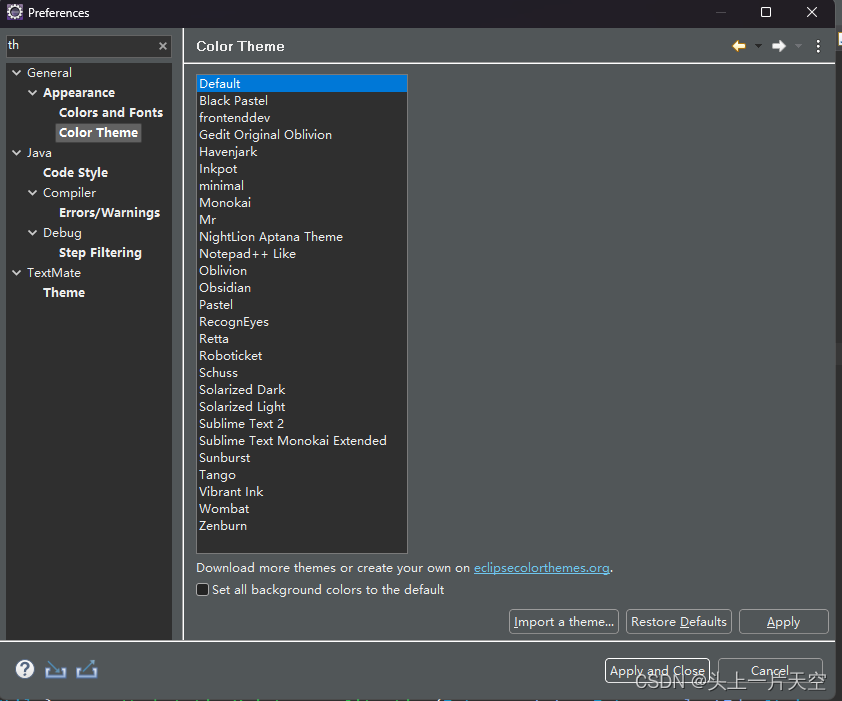Click the import preferences icon

tap(55, 669)
